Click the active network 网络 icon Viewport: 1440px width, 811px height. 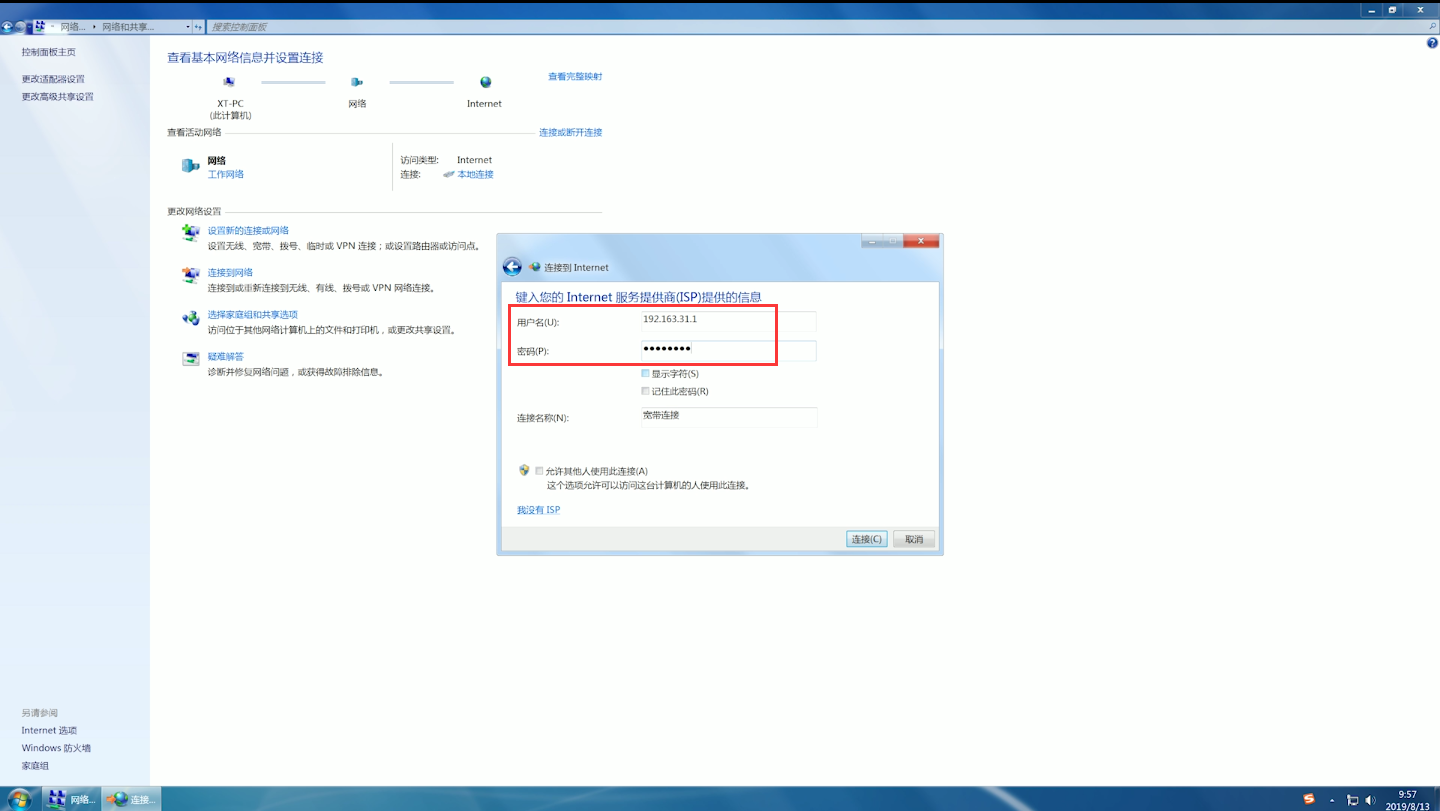(190, 166)
